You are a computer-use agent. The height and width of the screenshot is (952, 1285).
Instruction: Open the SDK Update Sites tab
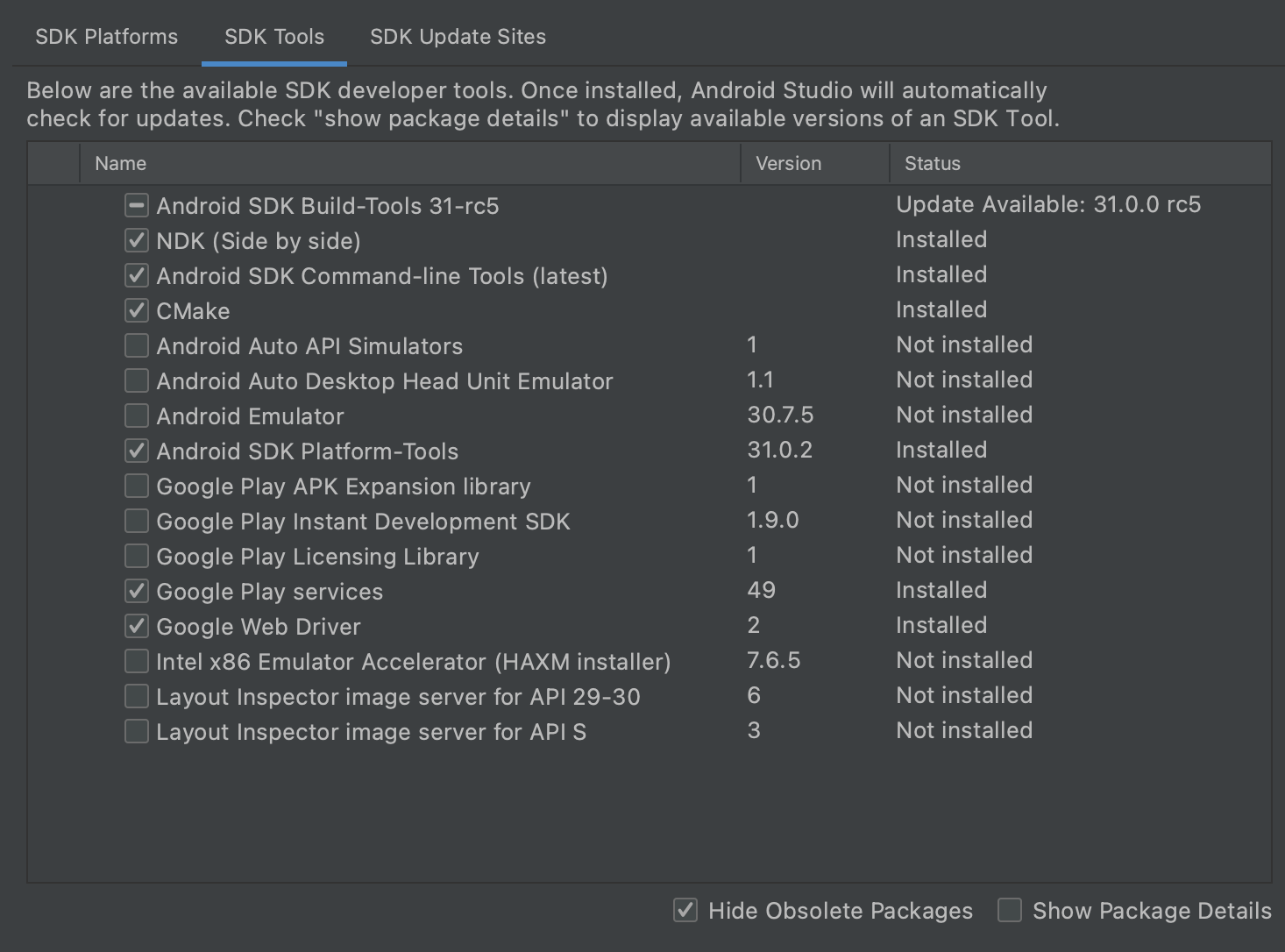click(458, 37)
